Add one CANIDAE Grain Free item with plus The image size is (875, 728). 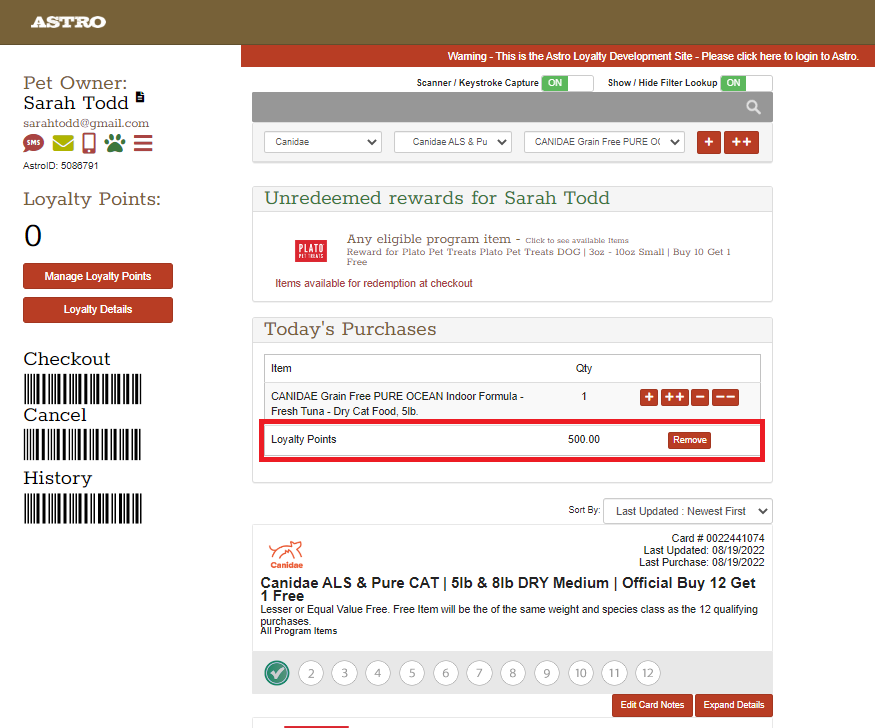(x=648, y=397)
